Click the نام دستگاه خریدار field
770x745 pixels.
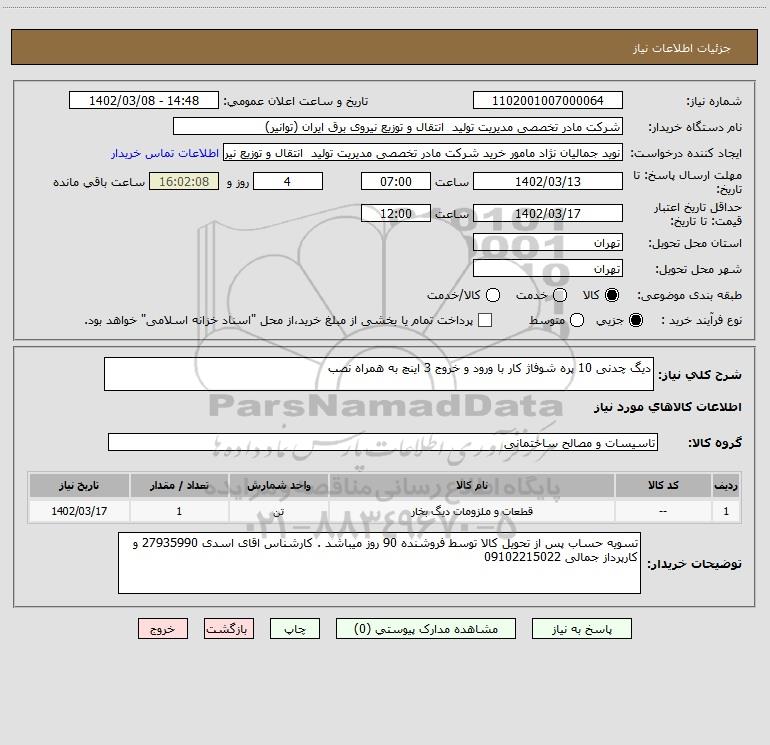398,126
